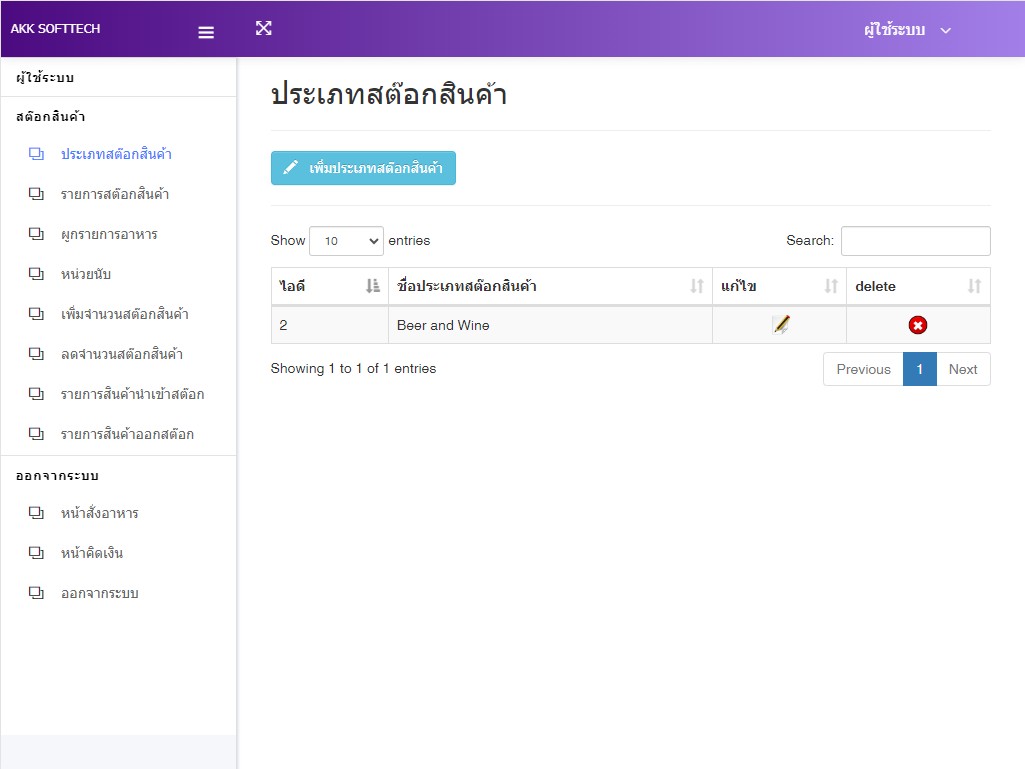
Task: Click the AKK SOFTTECH brand logo text
Action: tap(55, 29)
